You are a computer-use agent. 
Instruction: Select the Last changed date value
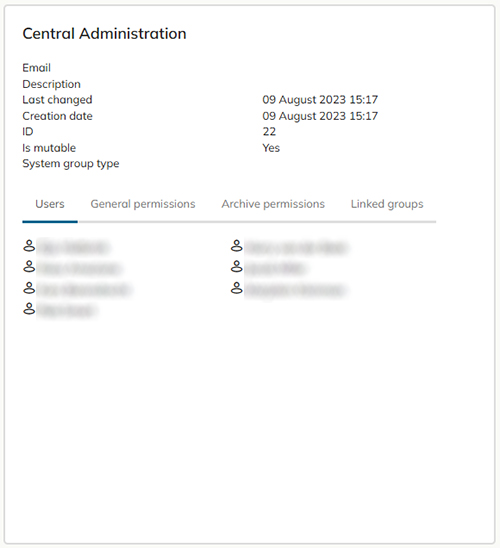[x=320, y=100]
